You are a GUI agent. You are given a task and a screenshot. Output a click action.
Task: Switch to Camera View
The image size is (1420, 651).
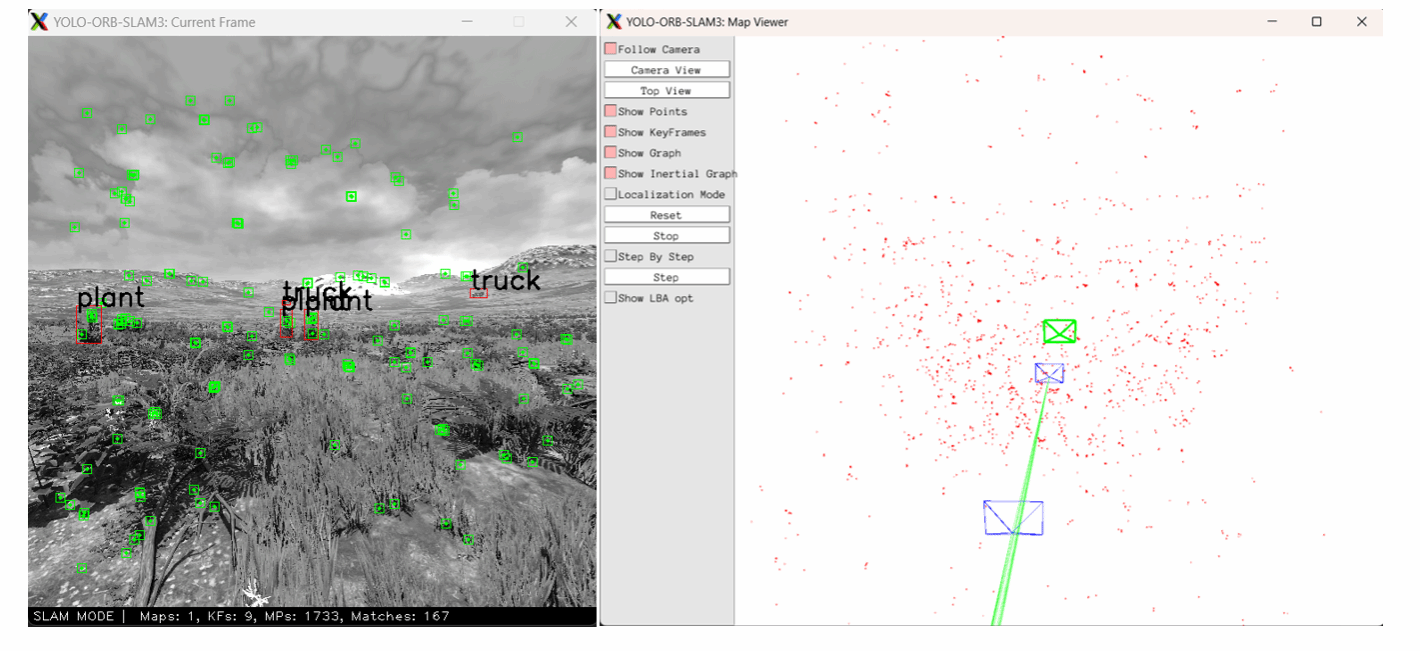pyautogui.click(x=666, y=70)
